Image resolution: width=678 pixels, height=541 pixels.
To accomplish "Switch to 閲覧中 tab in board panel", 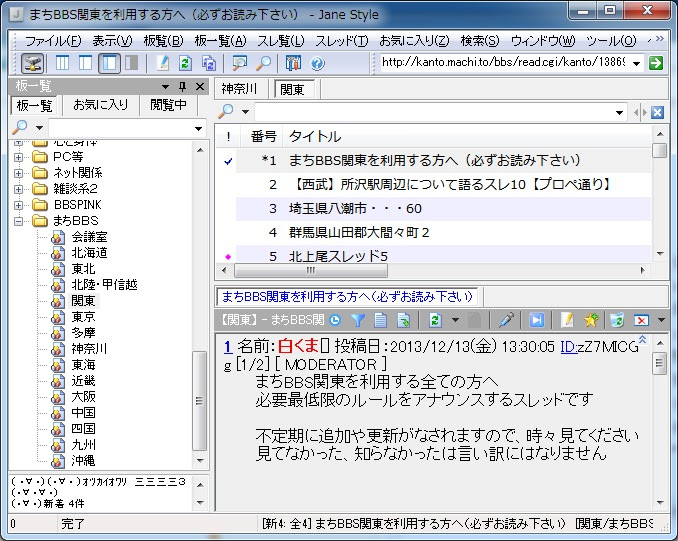I will click(x=168, y=105).
